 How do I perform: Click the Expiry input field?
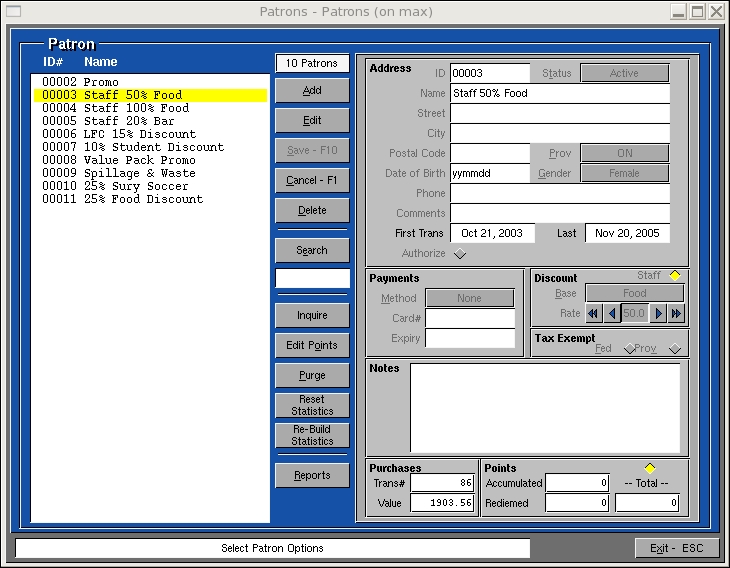pos(470,338)
